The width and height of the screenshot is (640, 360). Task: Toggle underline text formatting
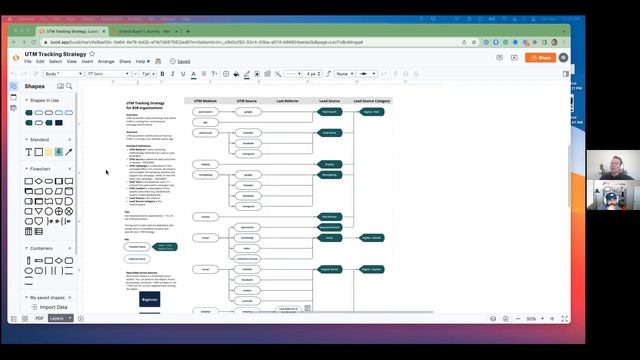pos(183,74)
